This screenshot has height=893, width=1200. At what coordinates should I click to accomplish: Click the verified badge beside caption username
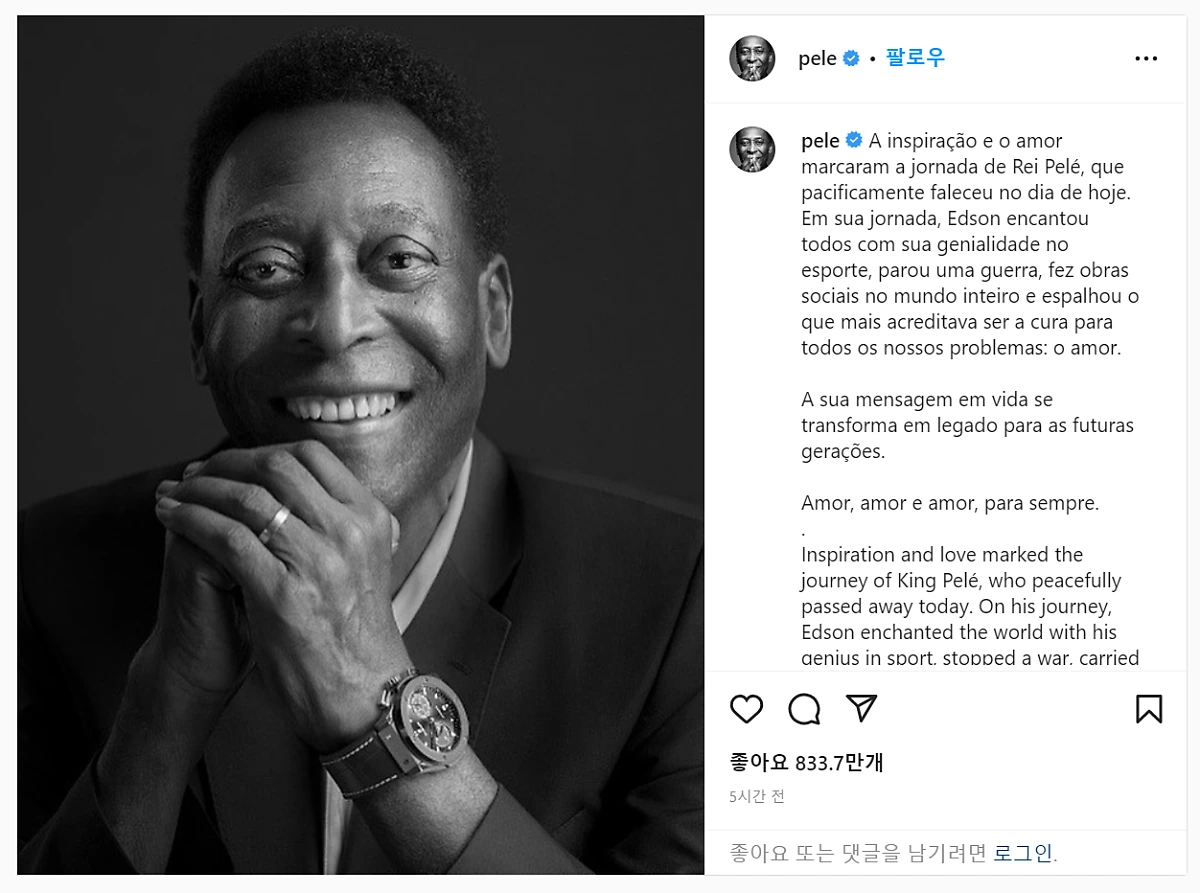[x=854, y=141]
